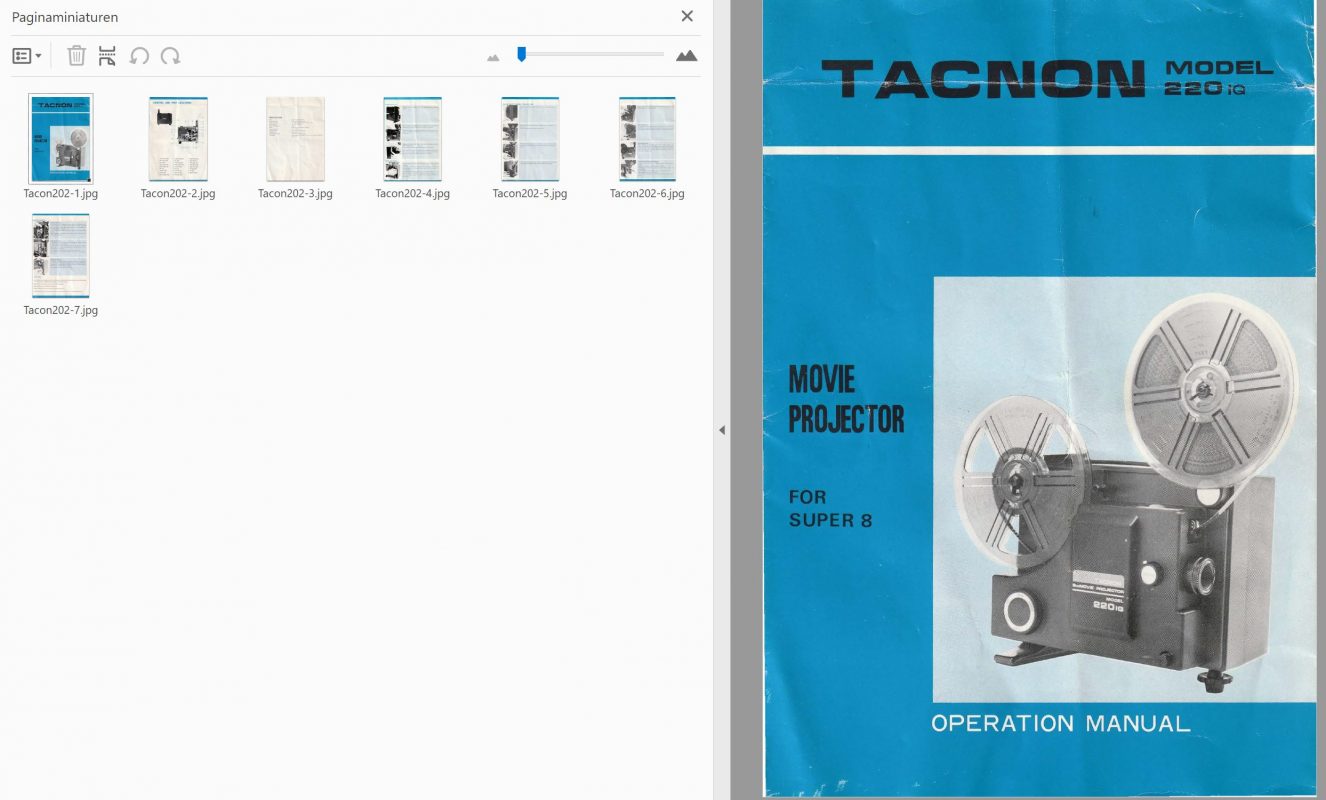1326x800 pixels.
Task: Close the Paginaminiaturen panel
Action: [687, 16]
